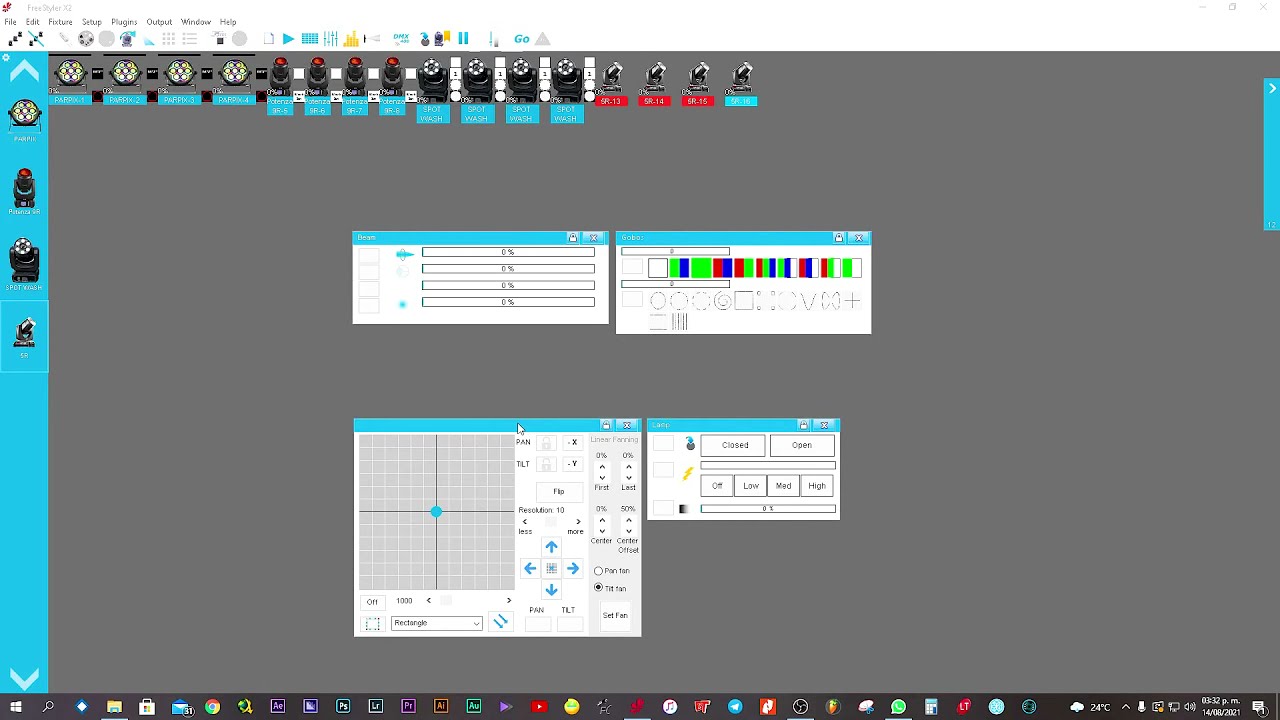Screen dimensions: 1280x720
Task: Click the new document toolbar icon
Action: coord(268,39)
